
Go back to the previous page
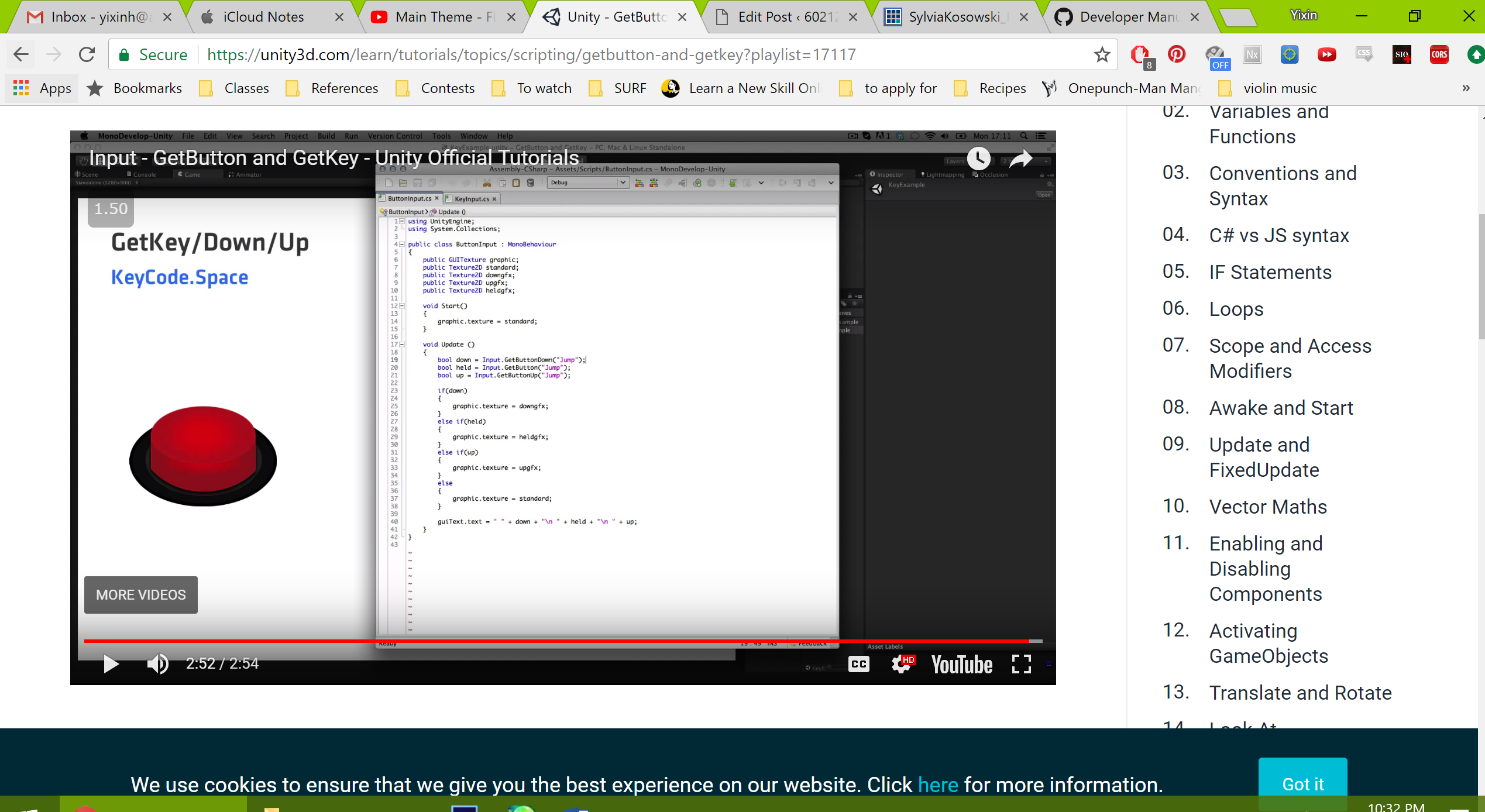click(x=21, y=54)
